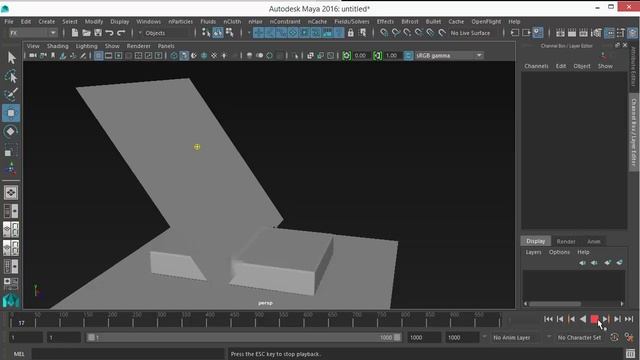This screenshot has width=640, height=360.
Task: Open the FX menu set dropdown
Action: 33,33
